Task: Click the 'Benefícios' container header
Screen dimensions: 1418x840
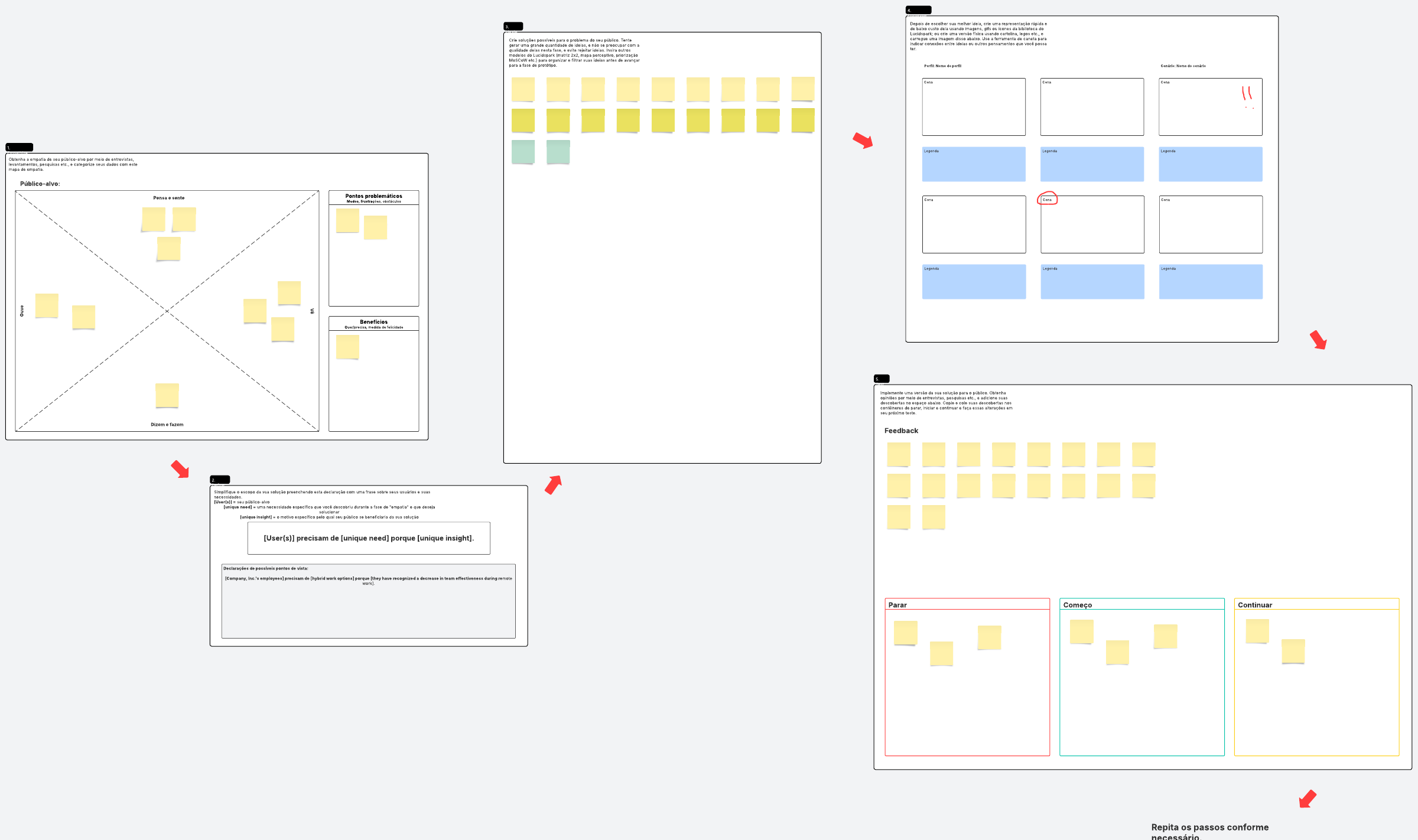Action: 373,323
